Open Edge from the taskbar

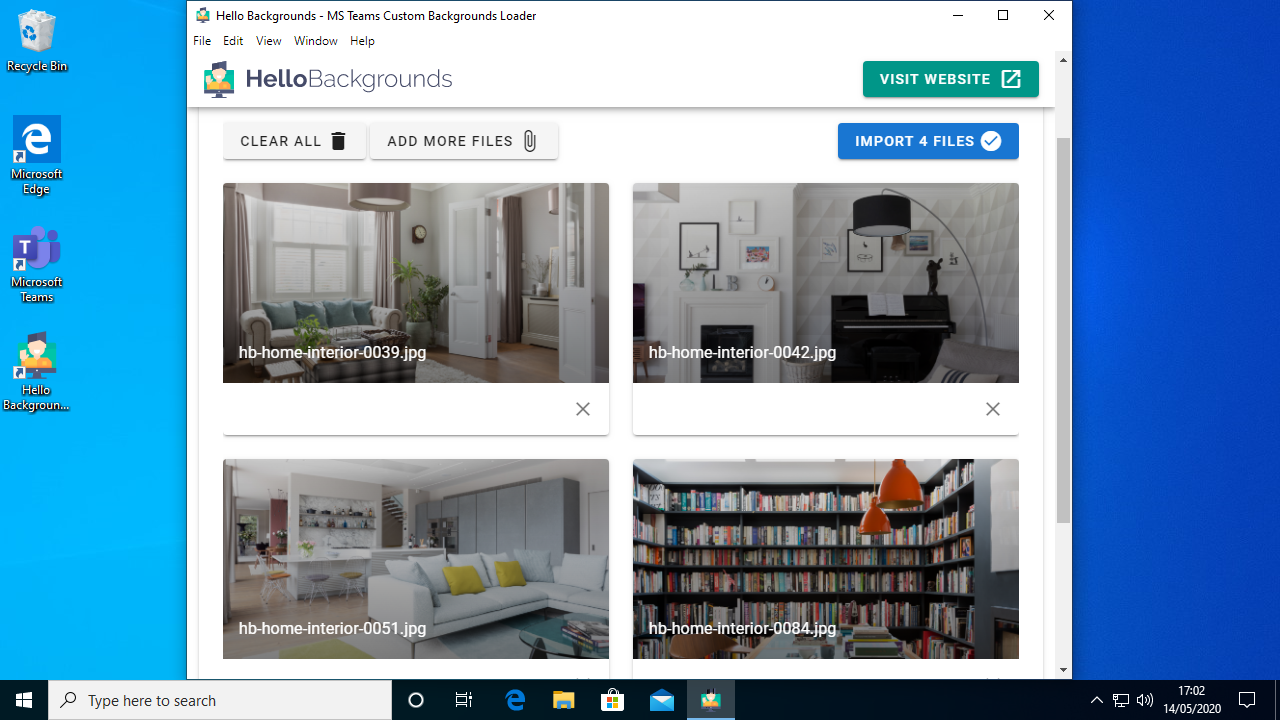click(x=515, y=700)
